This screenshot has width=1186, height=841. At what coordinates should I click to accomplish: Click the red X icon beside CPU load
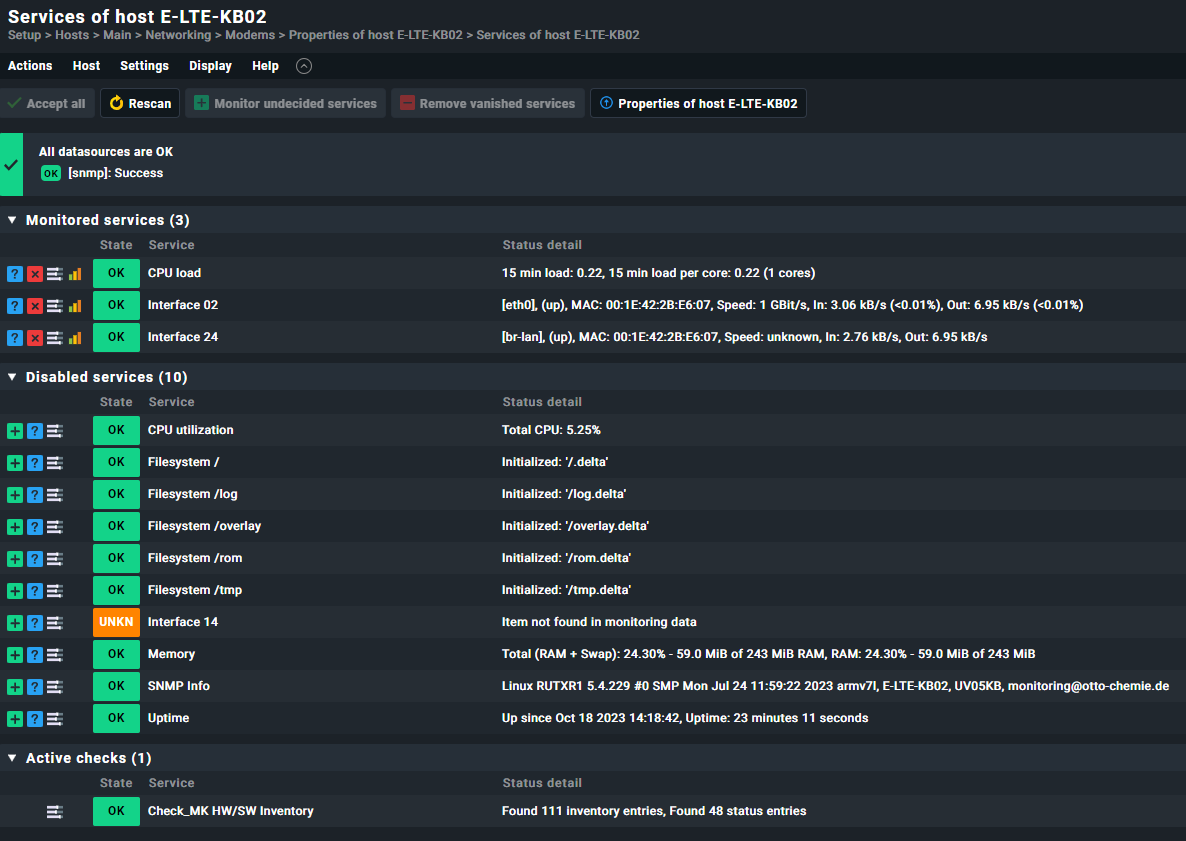35,274
